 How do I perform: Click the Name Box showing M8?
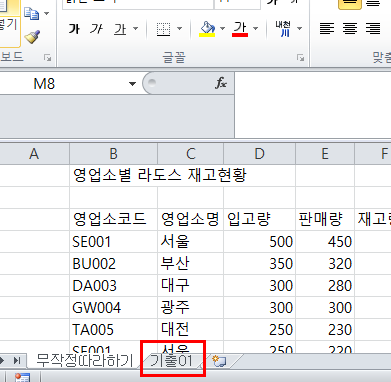click(x=62, y=84)
